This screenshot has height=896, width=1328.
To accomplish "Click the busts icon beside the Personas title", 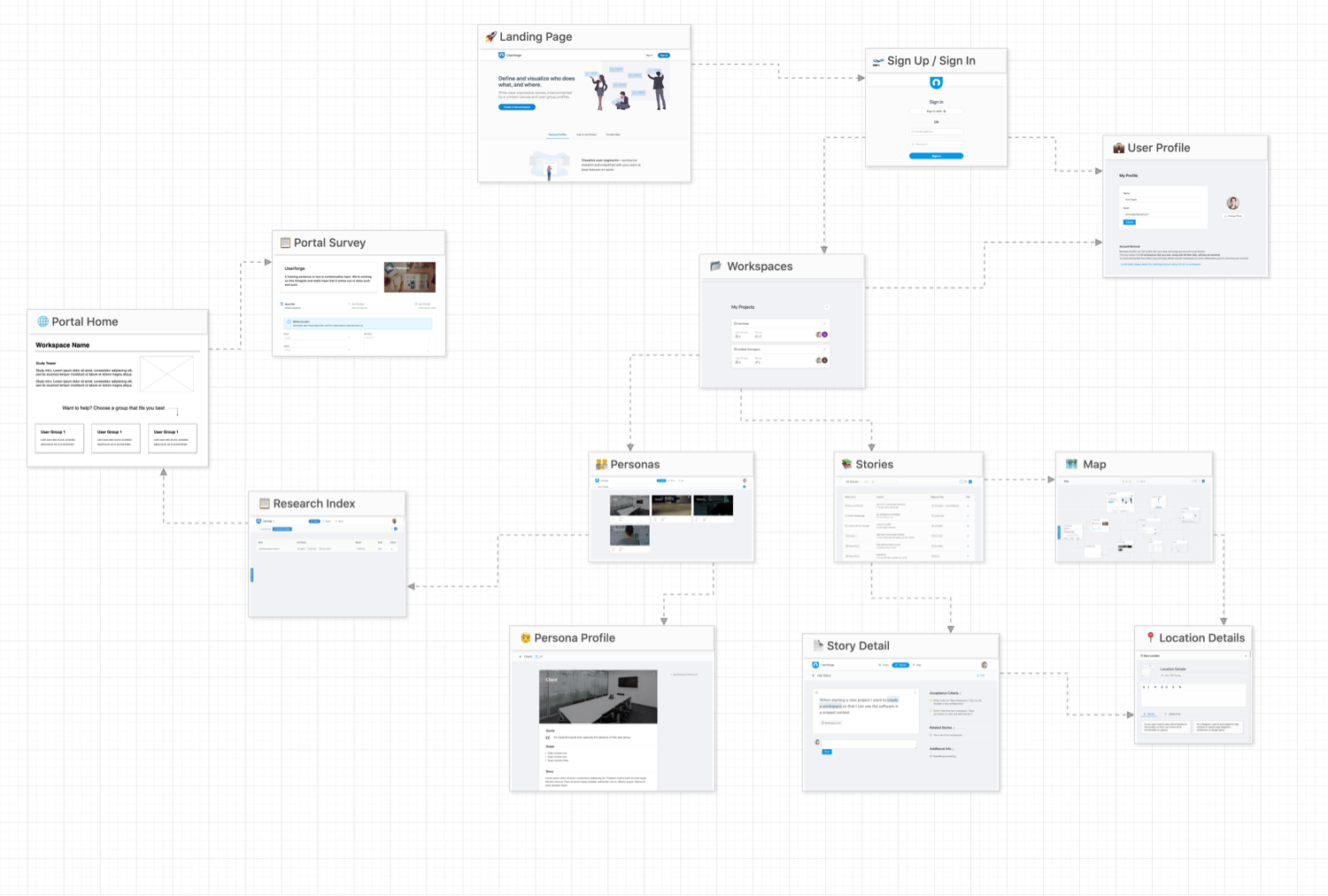I will pos(600,464).
